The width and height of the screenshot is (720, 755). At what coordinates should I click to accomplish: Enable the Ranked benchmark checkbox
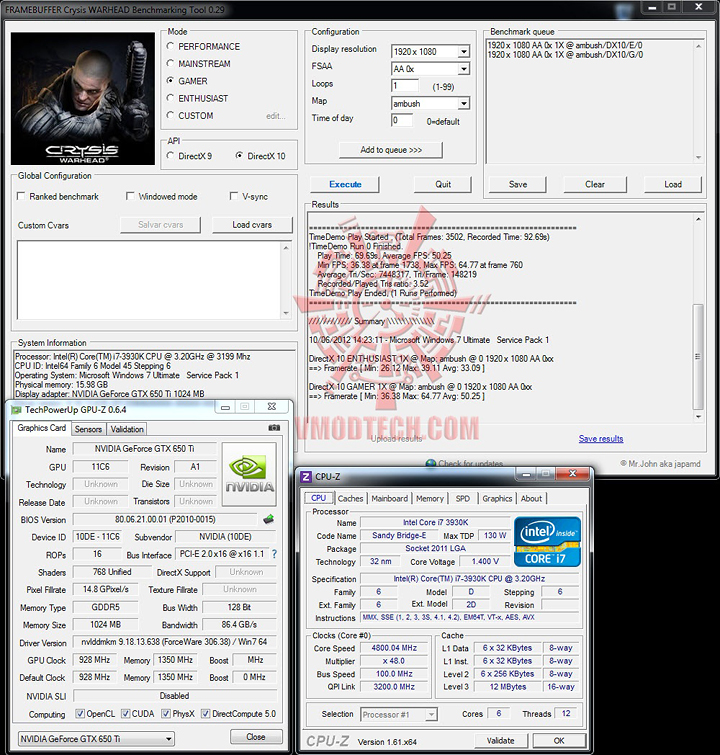pyautogui.click(x=21, y=196)
